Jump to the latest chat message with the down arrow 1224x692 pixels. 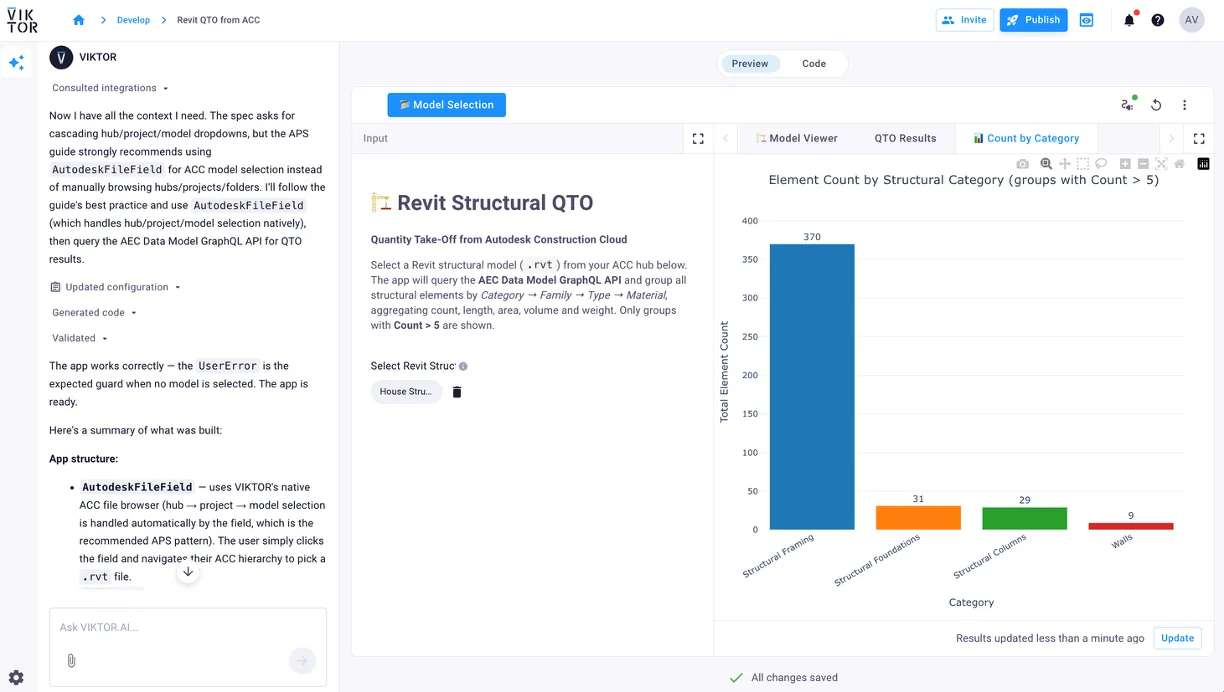pos(188,572)
